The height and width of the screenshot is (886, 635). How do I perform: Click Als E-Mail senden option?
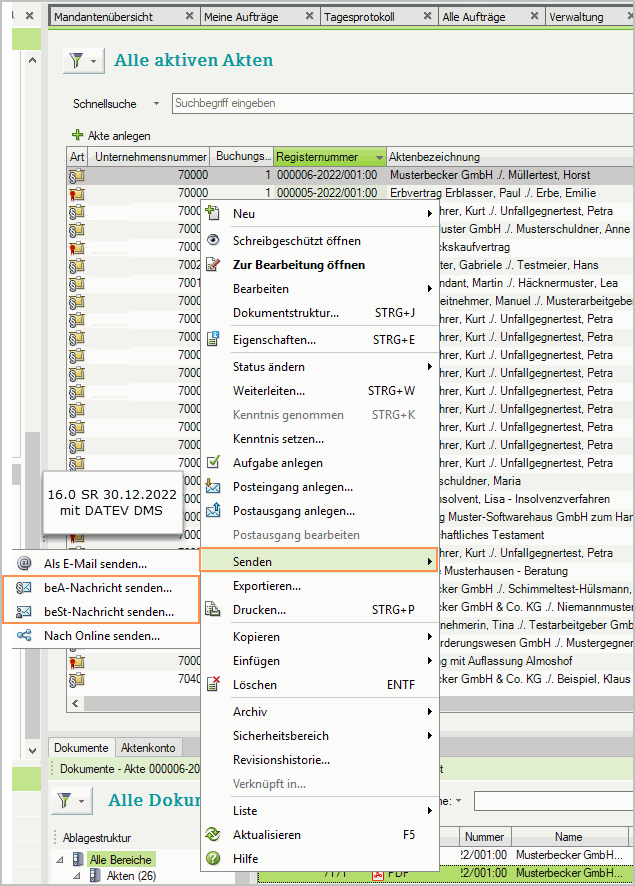click(95, 564)
